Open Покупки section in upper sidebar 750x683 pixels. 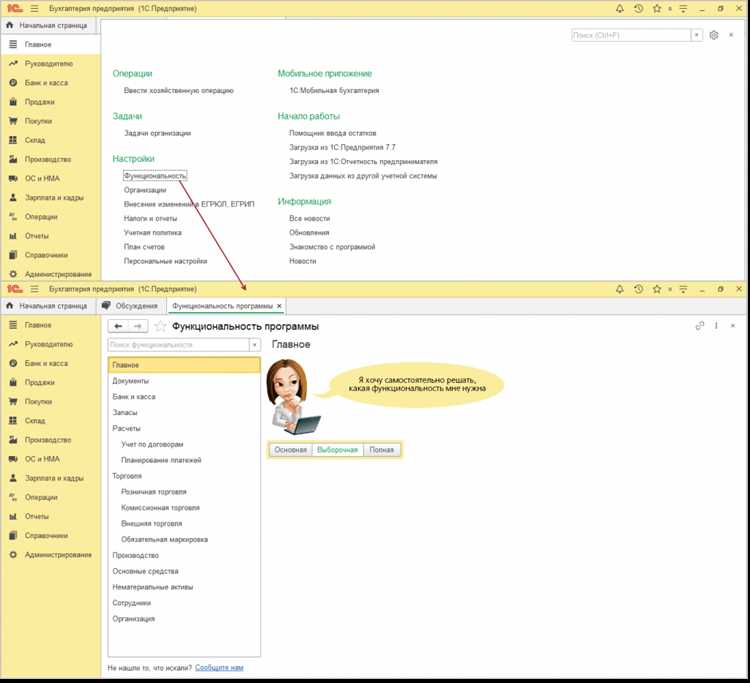pos(38,121)
